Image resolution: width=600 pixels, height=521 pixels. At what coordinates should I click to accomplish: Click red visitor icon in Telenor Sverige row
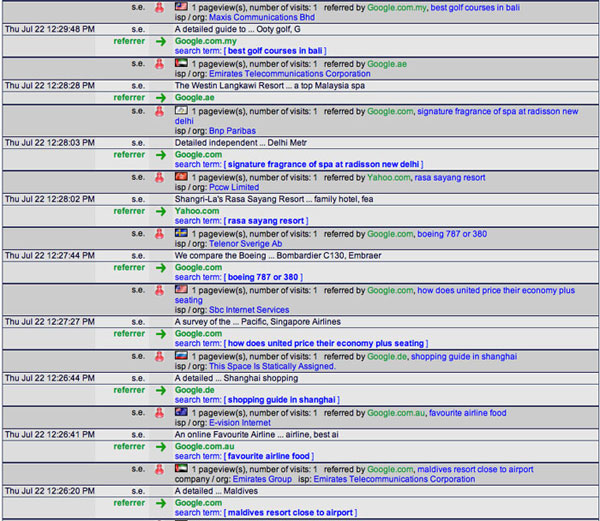coord(159,234)
